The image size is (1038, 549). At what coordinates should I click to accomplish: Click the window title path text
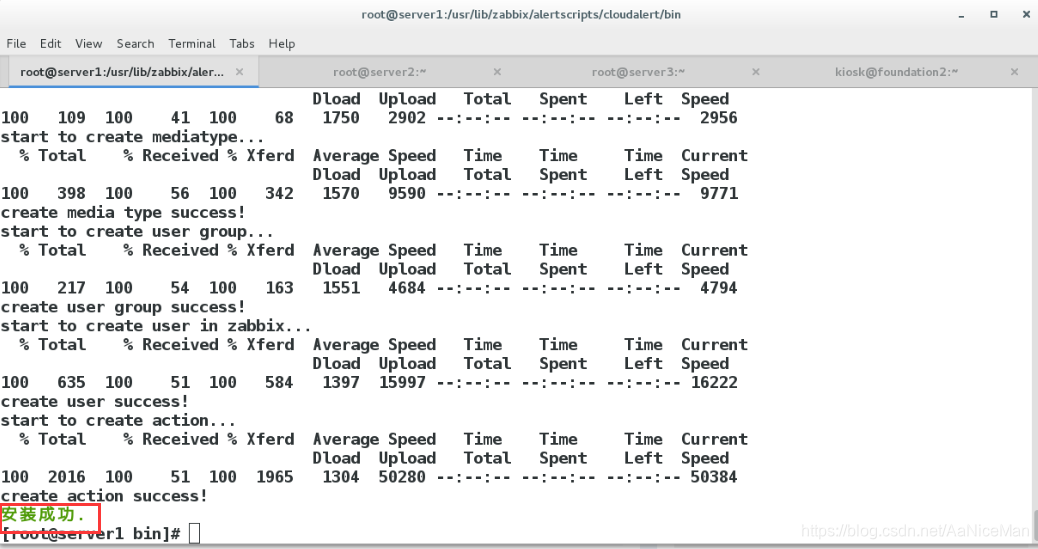click(x=521, y=15)
